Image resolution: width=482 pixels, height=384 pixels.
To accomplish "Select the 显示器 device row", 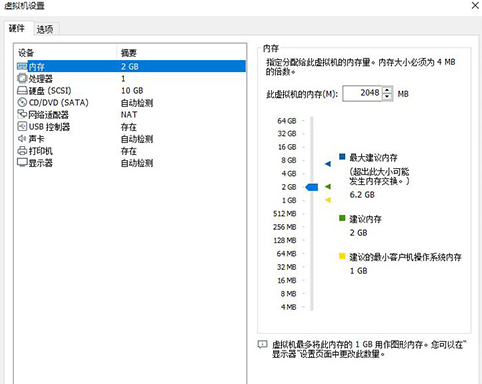I will point(131,163).
